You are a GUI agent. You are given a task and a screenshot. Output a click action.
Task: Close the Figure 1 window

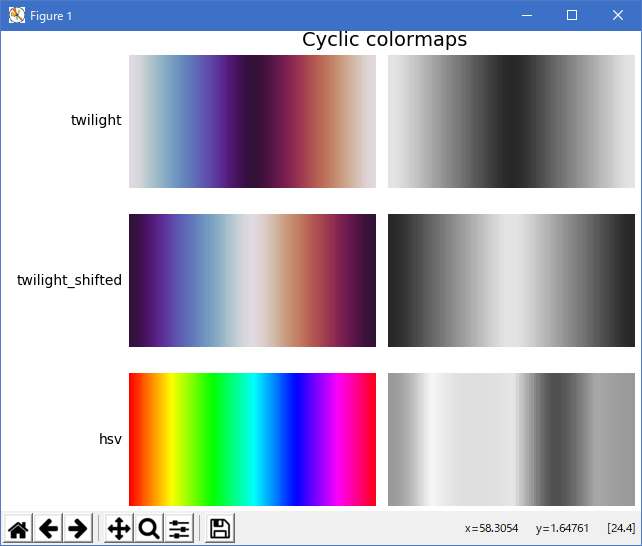618,16
